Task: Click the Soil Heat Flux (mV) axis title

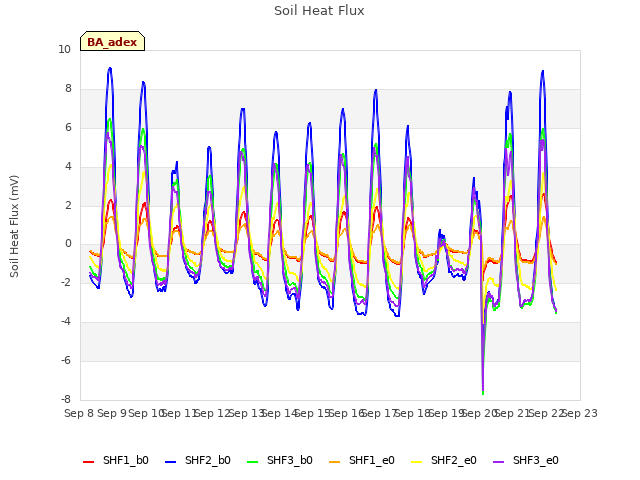Action: [x=14, y=226]
